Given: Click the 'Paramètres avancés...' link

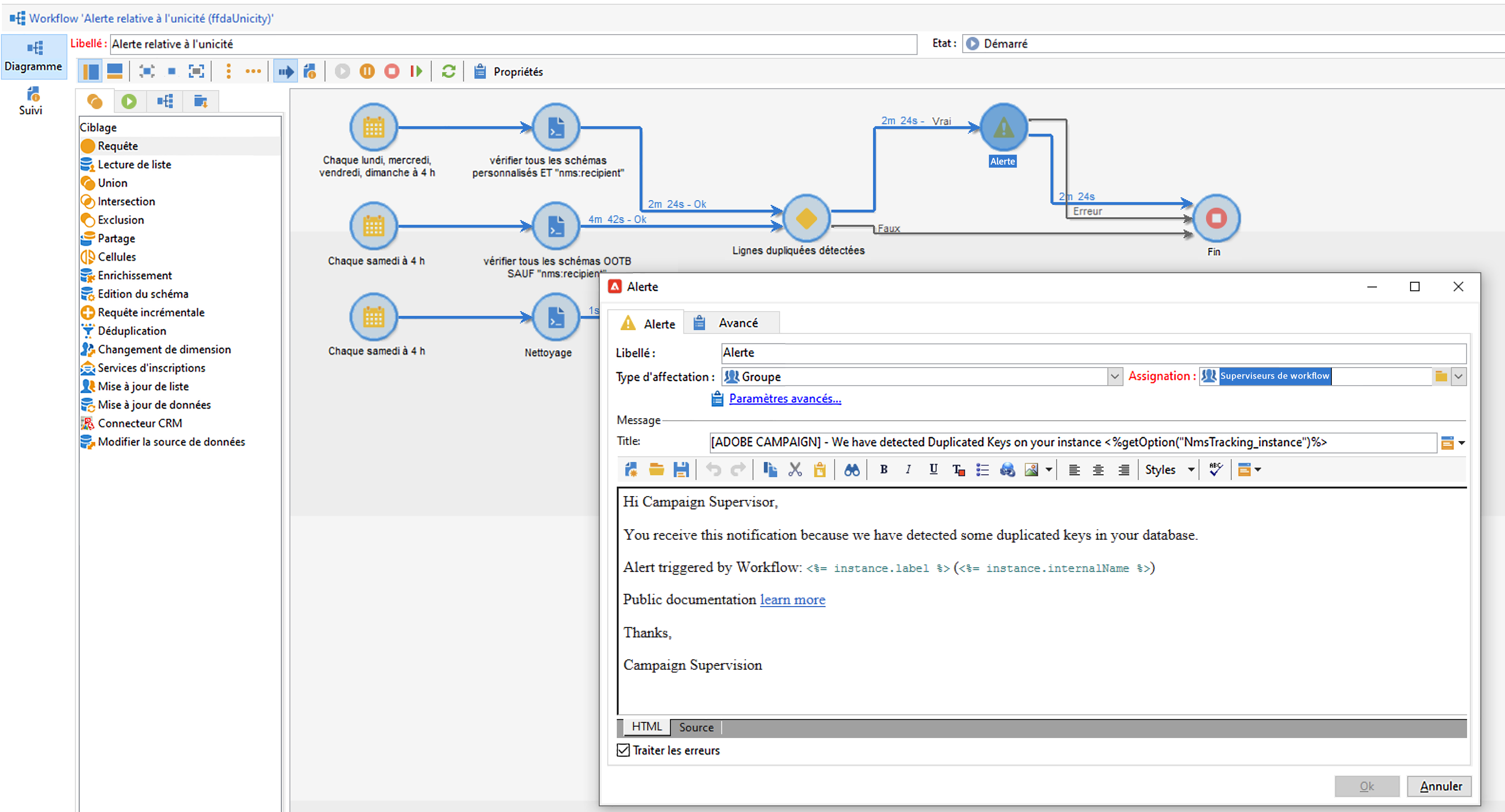Looking at the screenshot, I should [785, 399].
